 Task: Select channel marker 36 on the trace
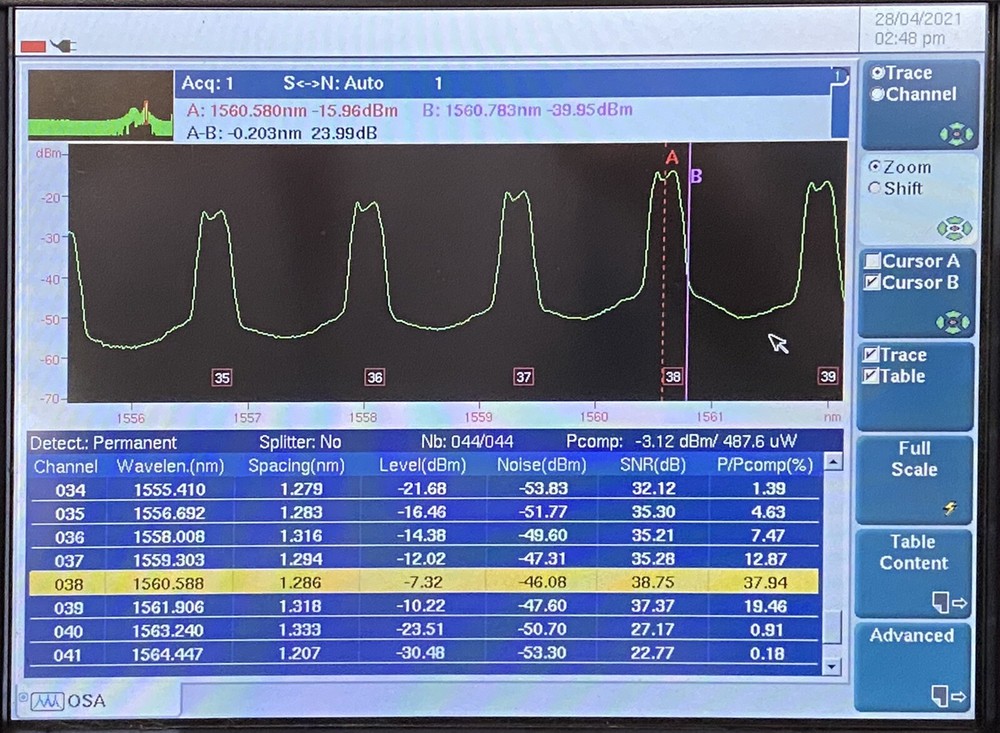pos(374,377)
